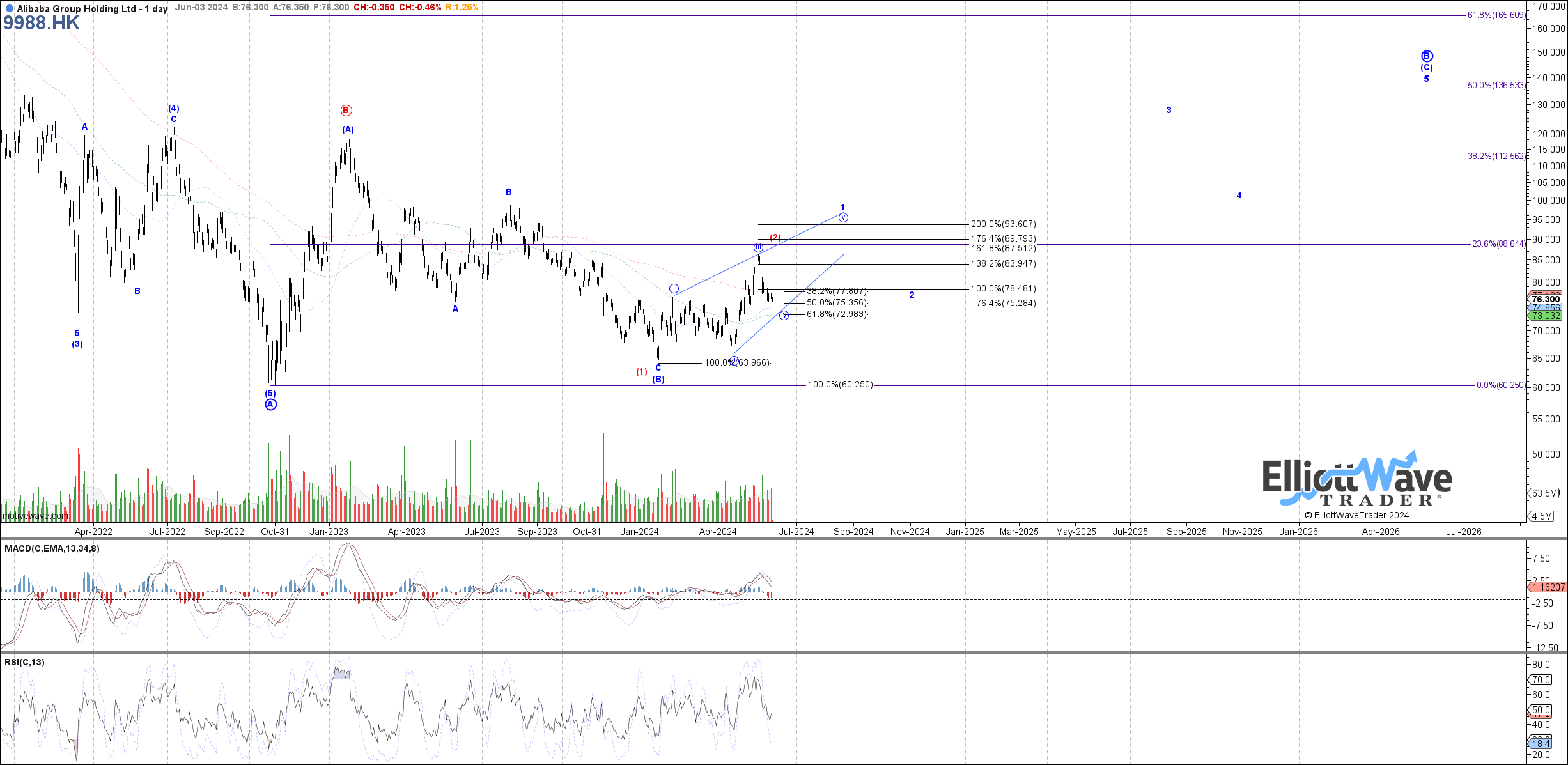Click circled iv marker near 61.8% level
Image resolution: width=1568 pixels, height=765 pixels.
click(784, 316)
